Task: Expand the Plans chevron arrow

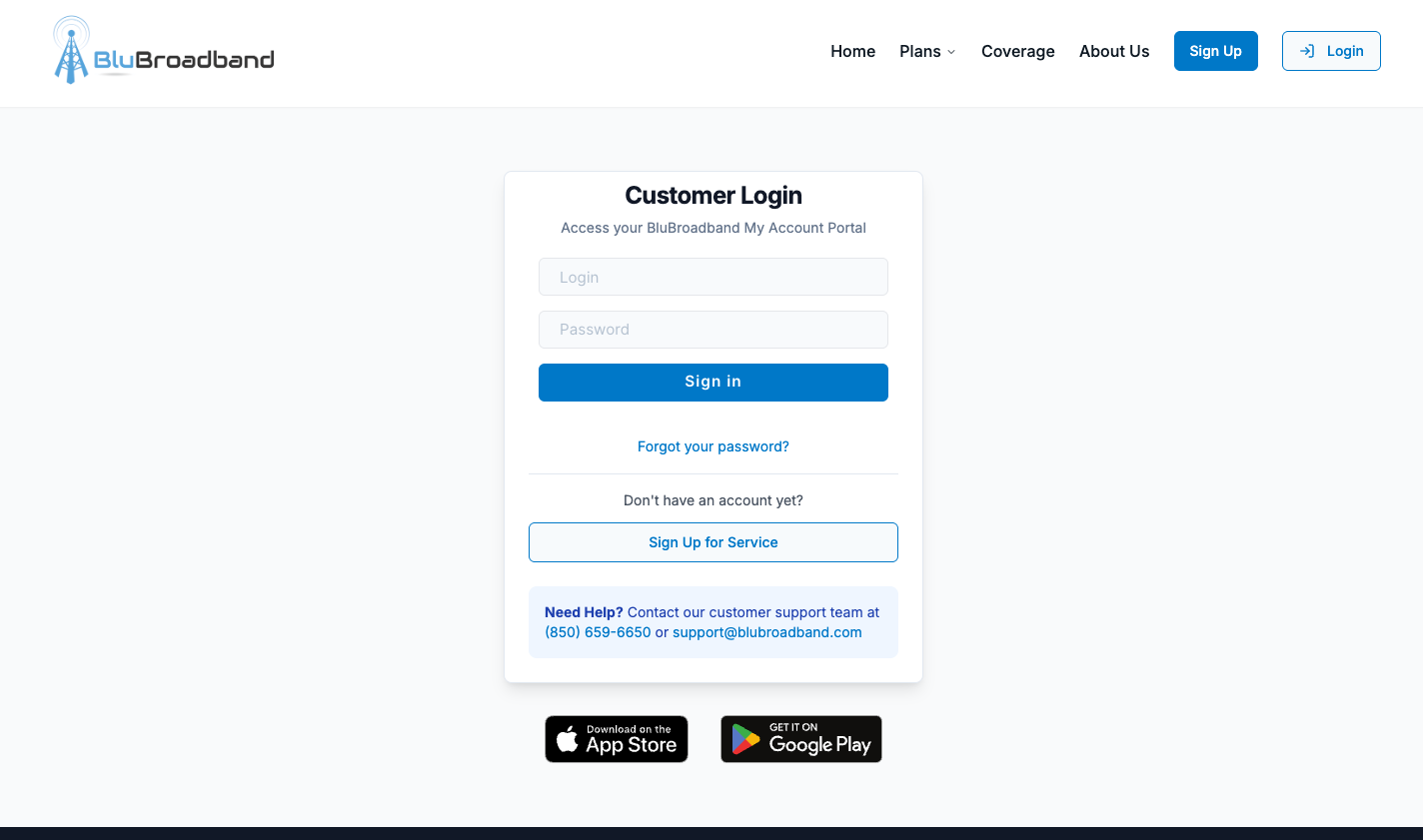Action: point(951,52)
